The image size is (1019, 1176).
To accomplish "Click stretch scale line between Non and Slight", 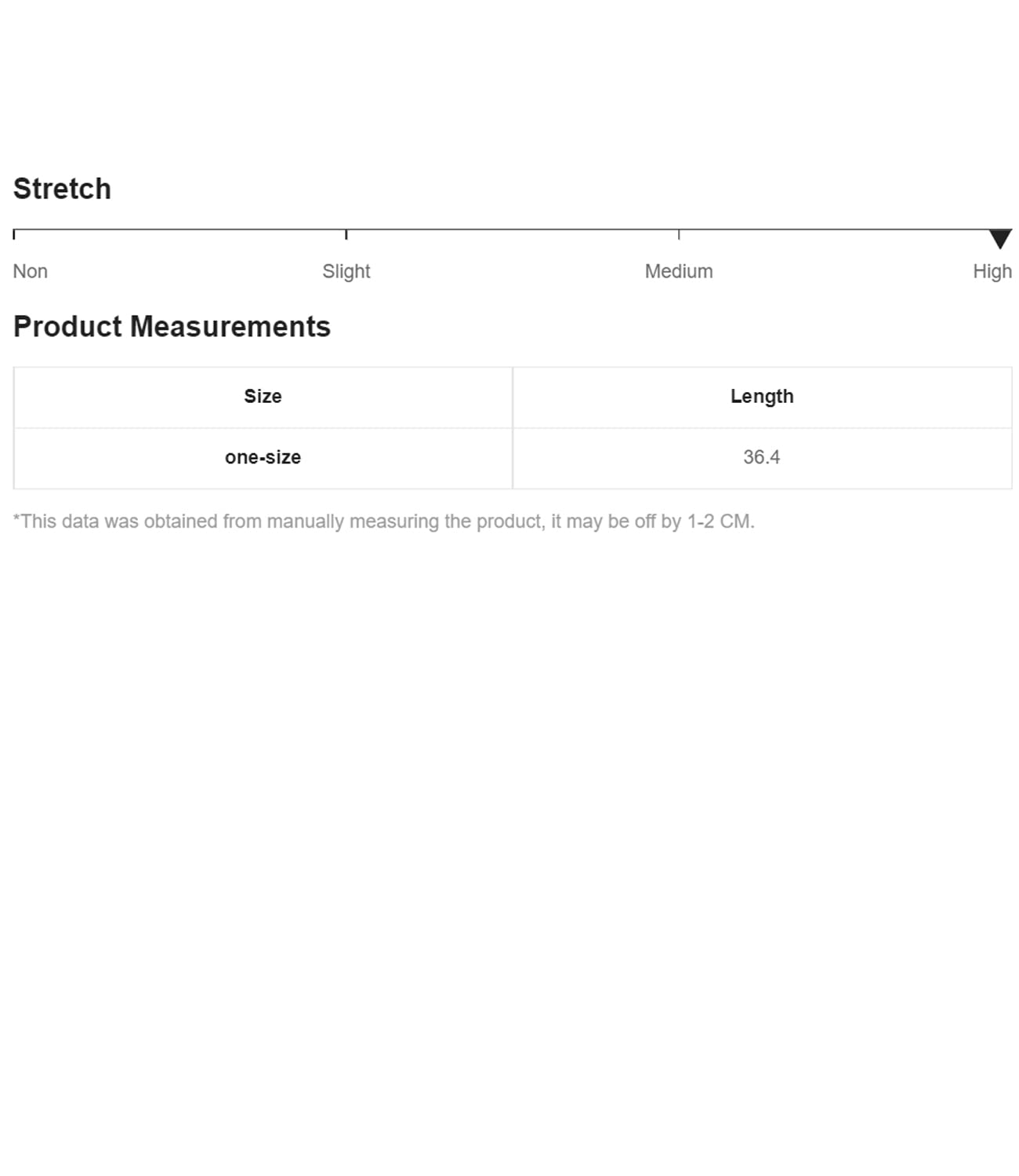I will point(180,230).
